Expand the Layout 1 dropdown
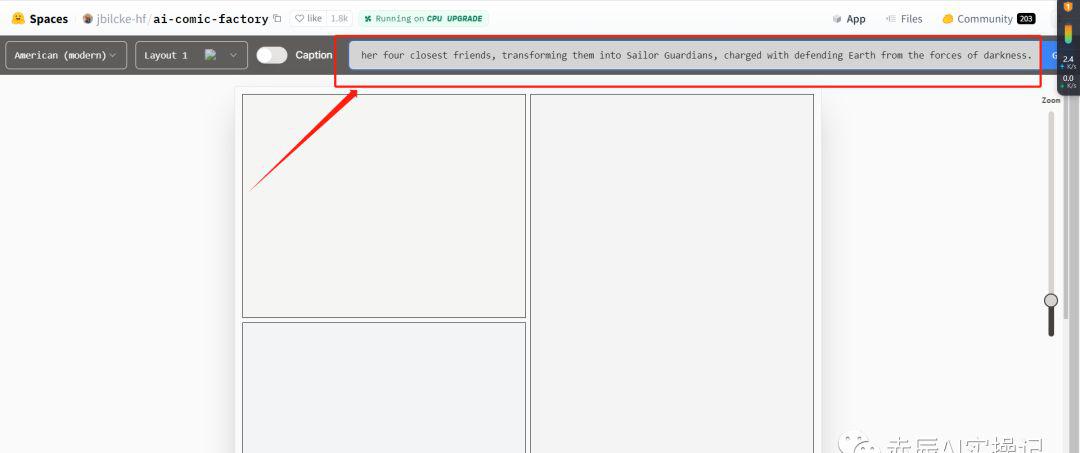 tap(192, 55)
